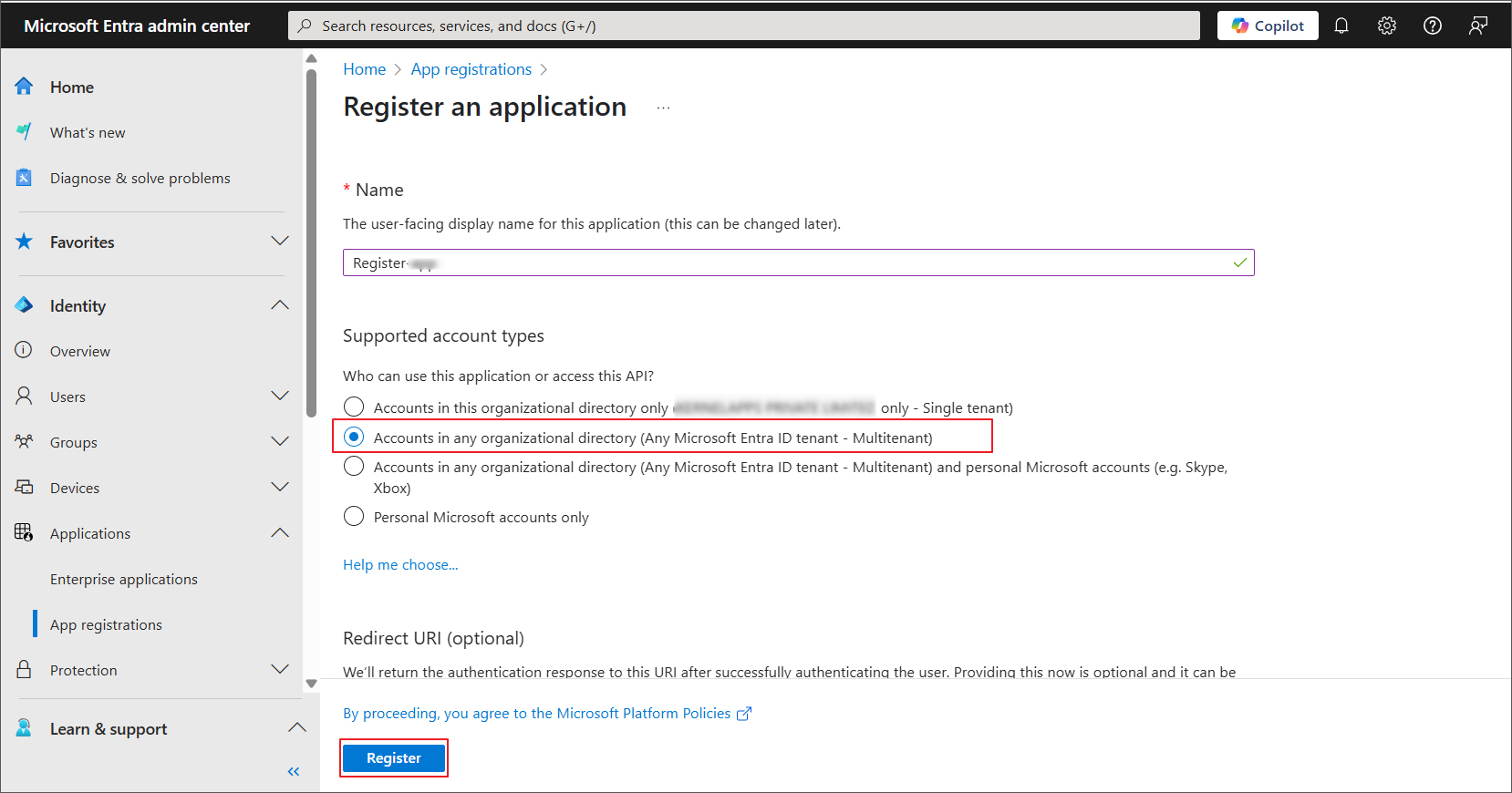Click the Home icon in sidebar
Image resolution: width=1512 pixels, height=793 pixels.
click(25, 87)
